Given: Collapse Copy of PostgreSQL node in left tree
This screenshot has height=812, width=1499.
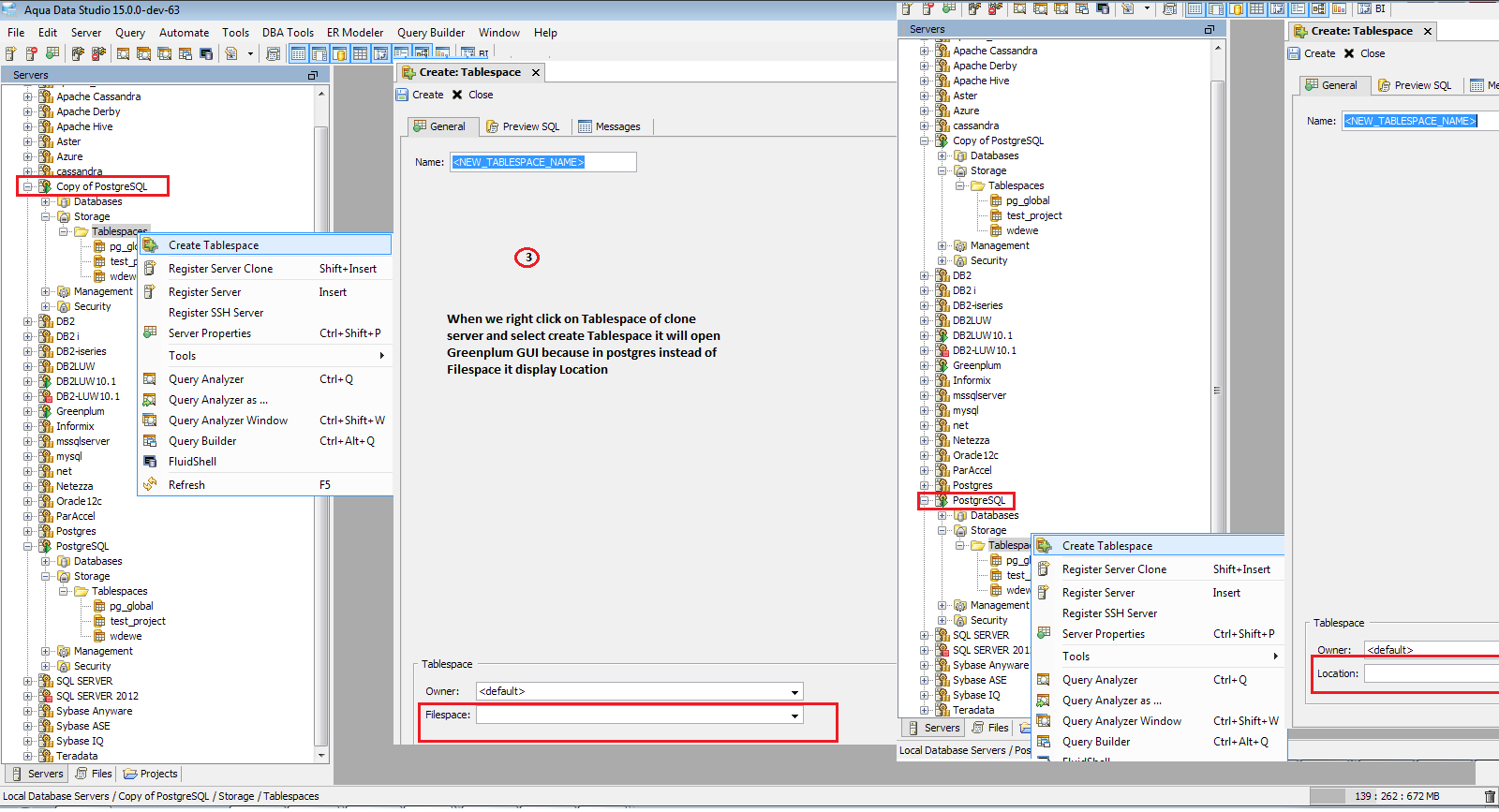Looking at the screenshot, I should [28, 186].
